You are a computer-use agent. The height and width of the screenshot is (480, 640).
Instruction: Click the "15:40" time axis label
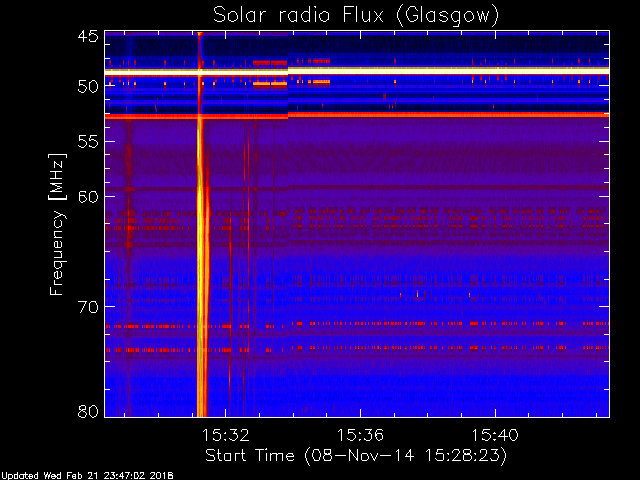tap(495, 435)
